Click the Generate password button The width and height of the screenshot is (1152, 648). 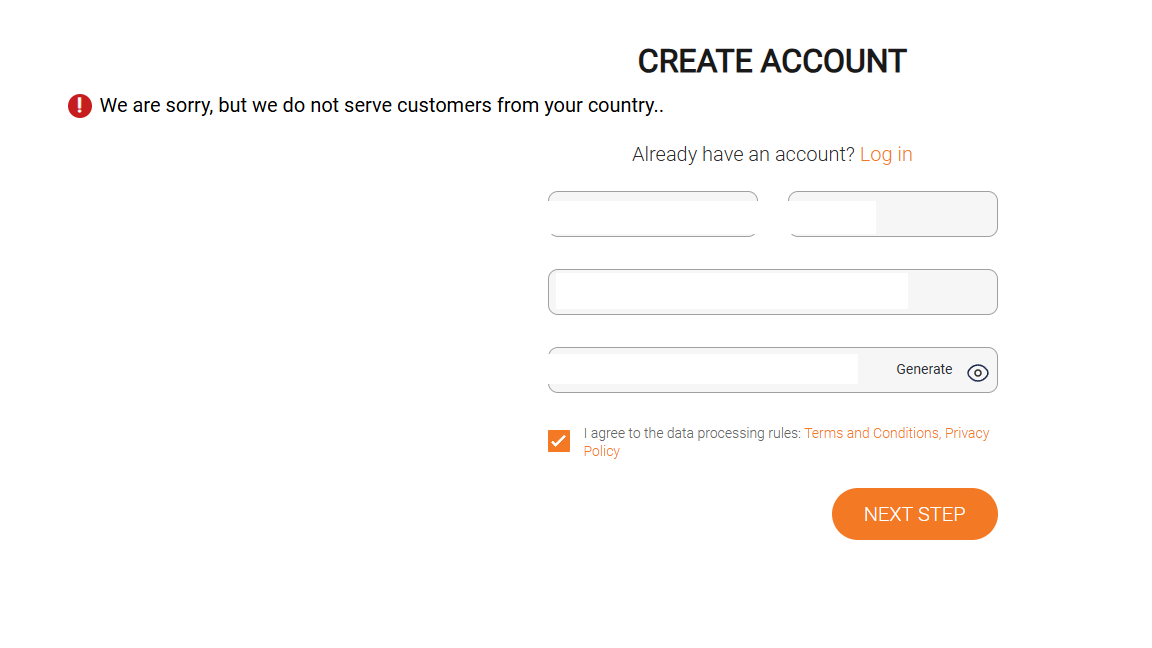coord(924,370)
